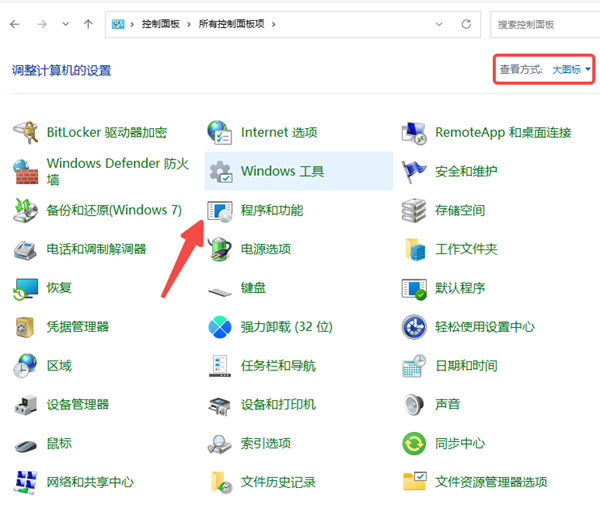This screenshot has width=600, height=505.
Task: Open the 日期和时间 icon
Action: click(x=414, y=366)
